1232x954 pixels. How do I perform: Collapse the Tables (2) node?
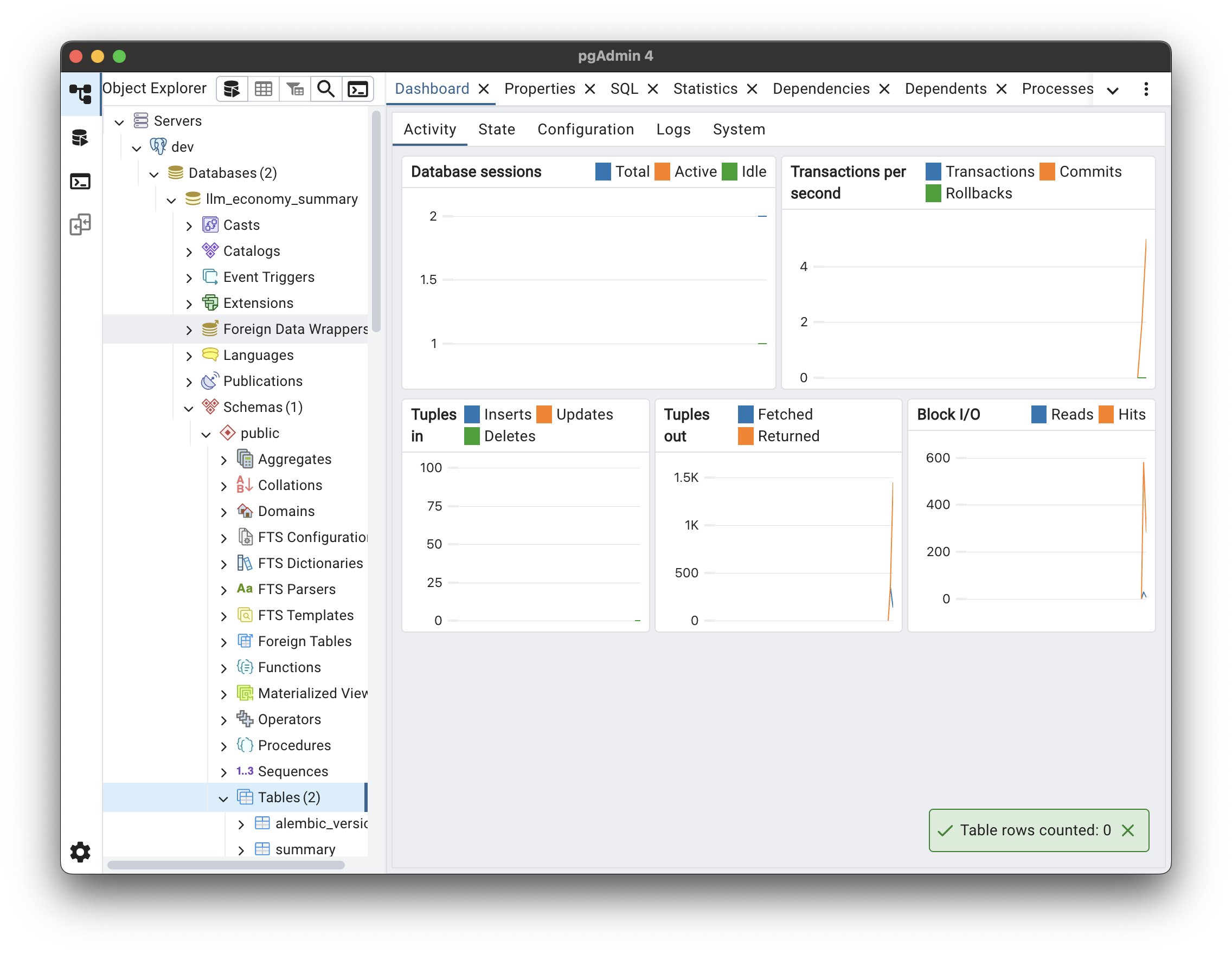[x=223, y=798]
